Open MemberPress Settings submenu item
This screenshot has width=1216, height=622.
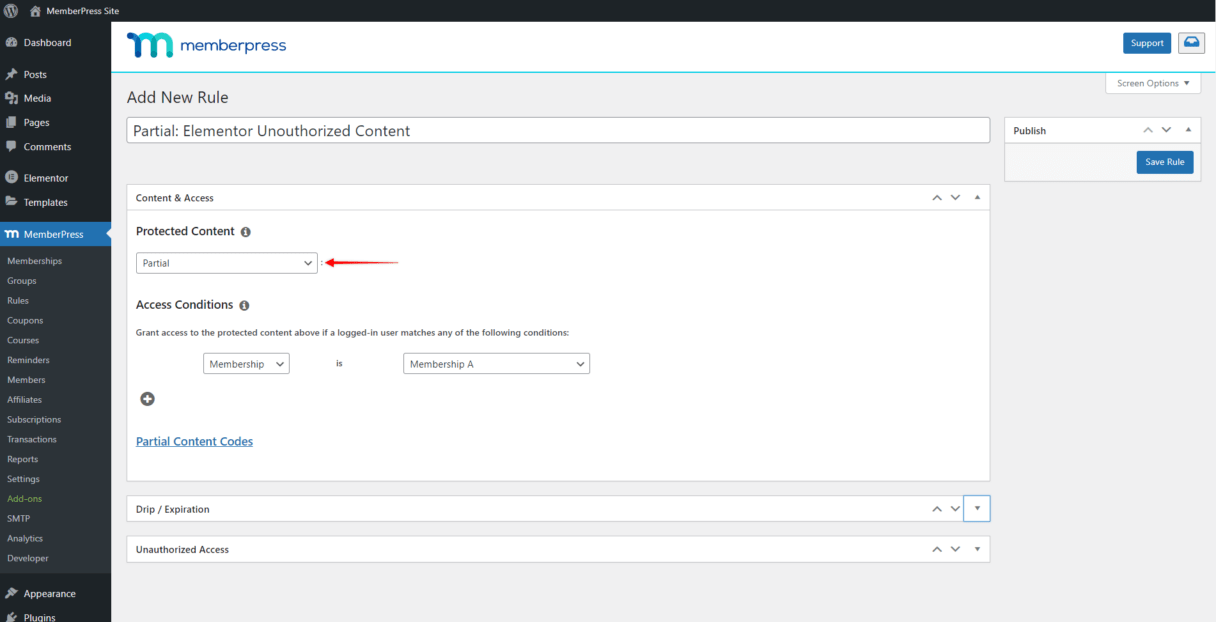coord(23,479)
